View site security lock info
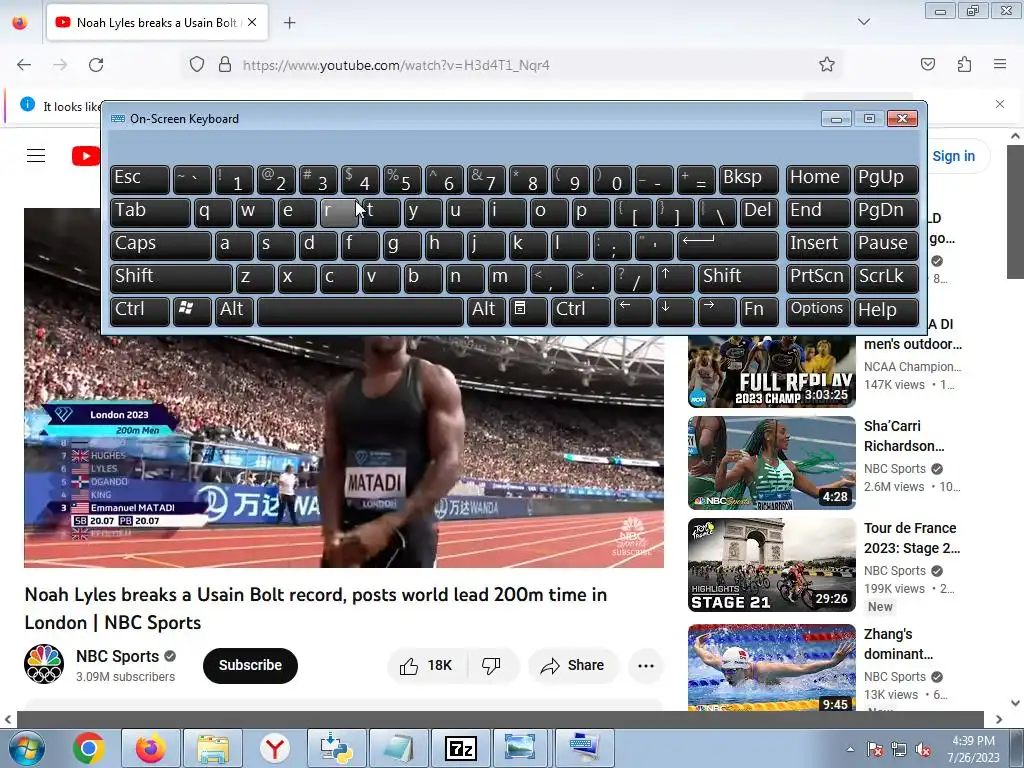The image size is (1024, 768). coord(225,65)
